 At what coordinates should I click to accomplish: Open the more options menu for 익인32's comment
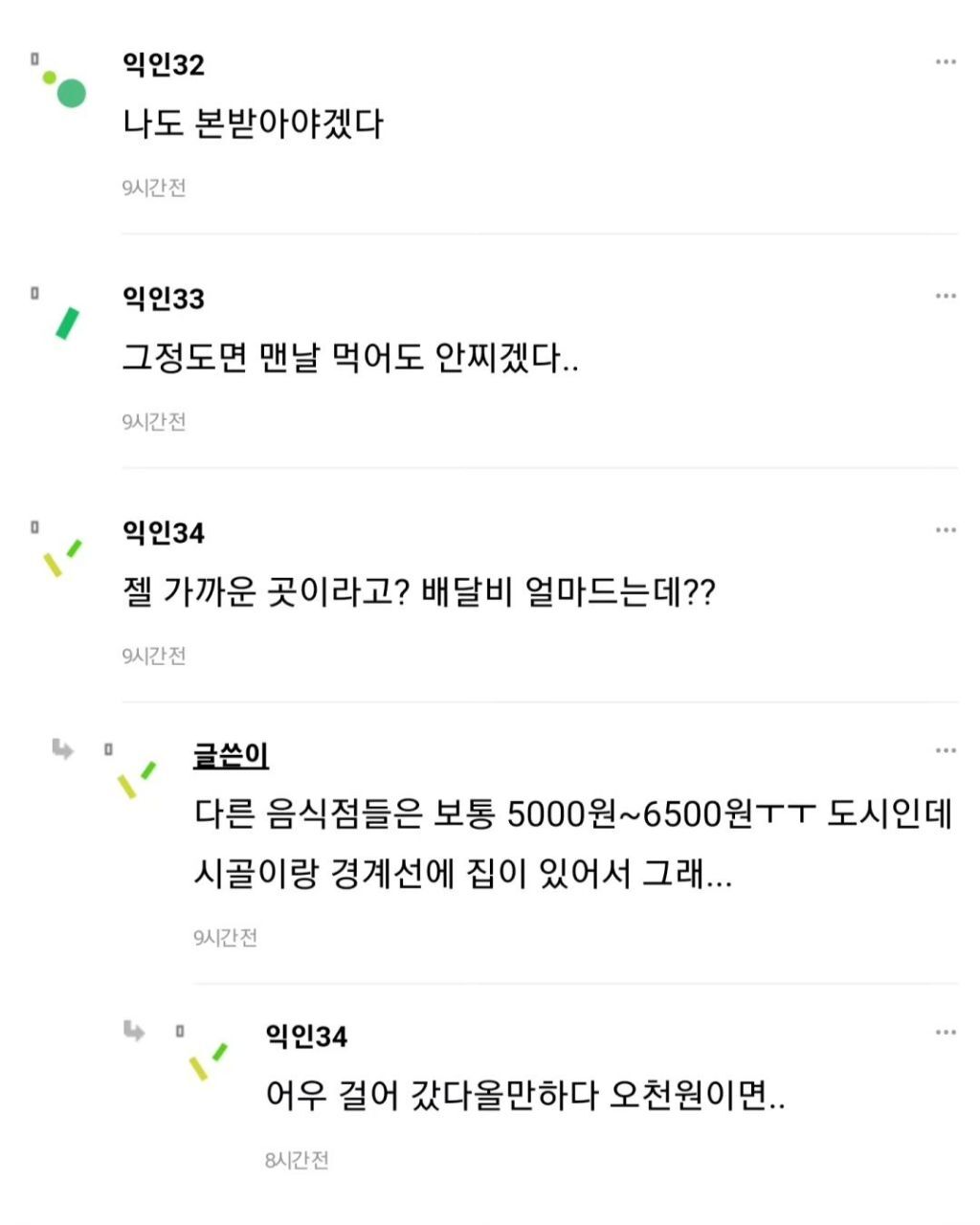[x=946, y=62]
